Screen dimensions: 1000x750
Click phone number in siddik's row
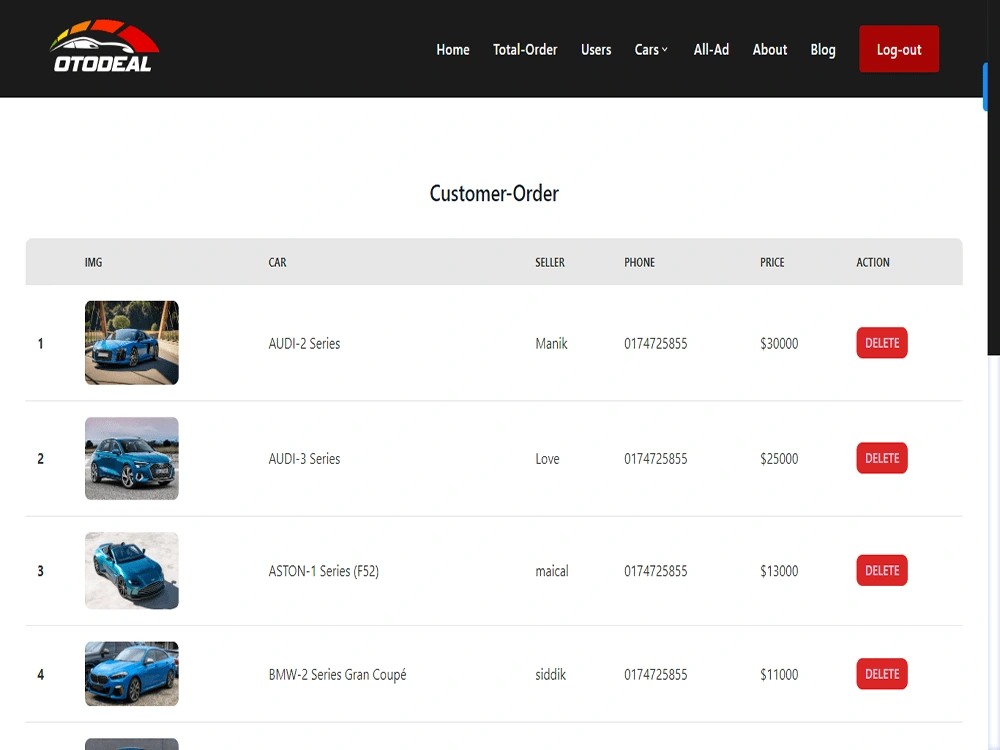click(656, 674)
